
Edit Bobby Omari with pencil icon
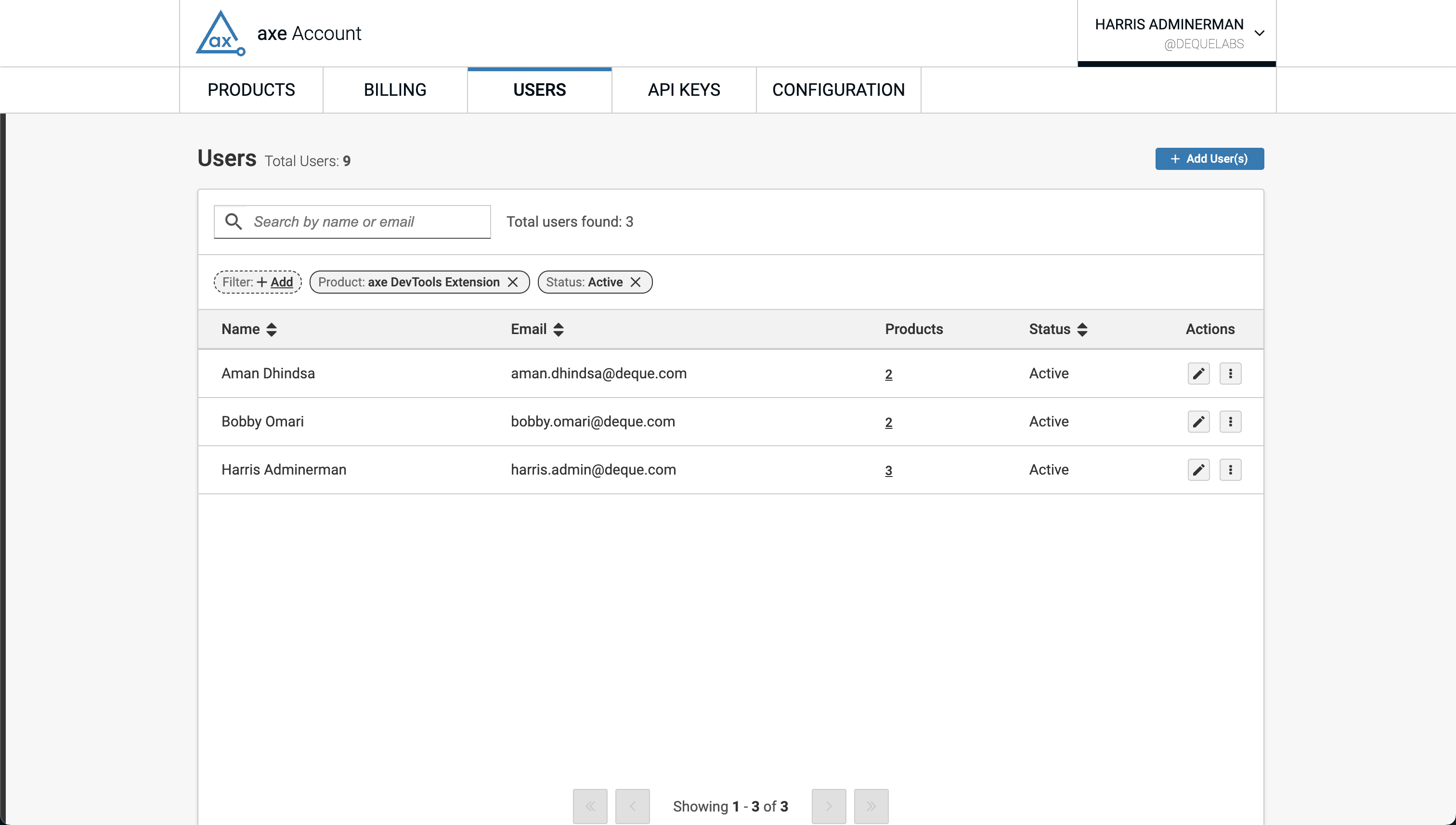click(x=1198, y=422)
